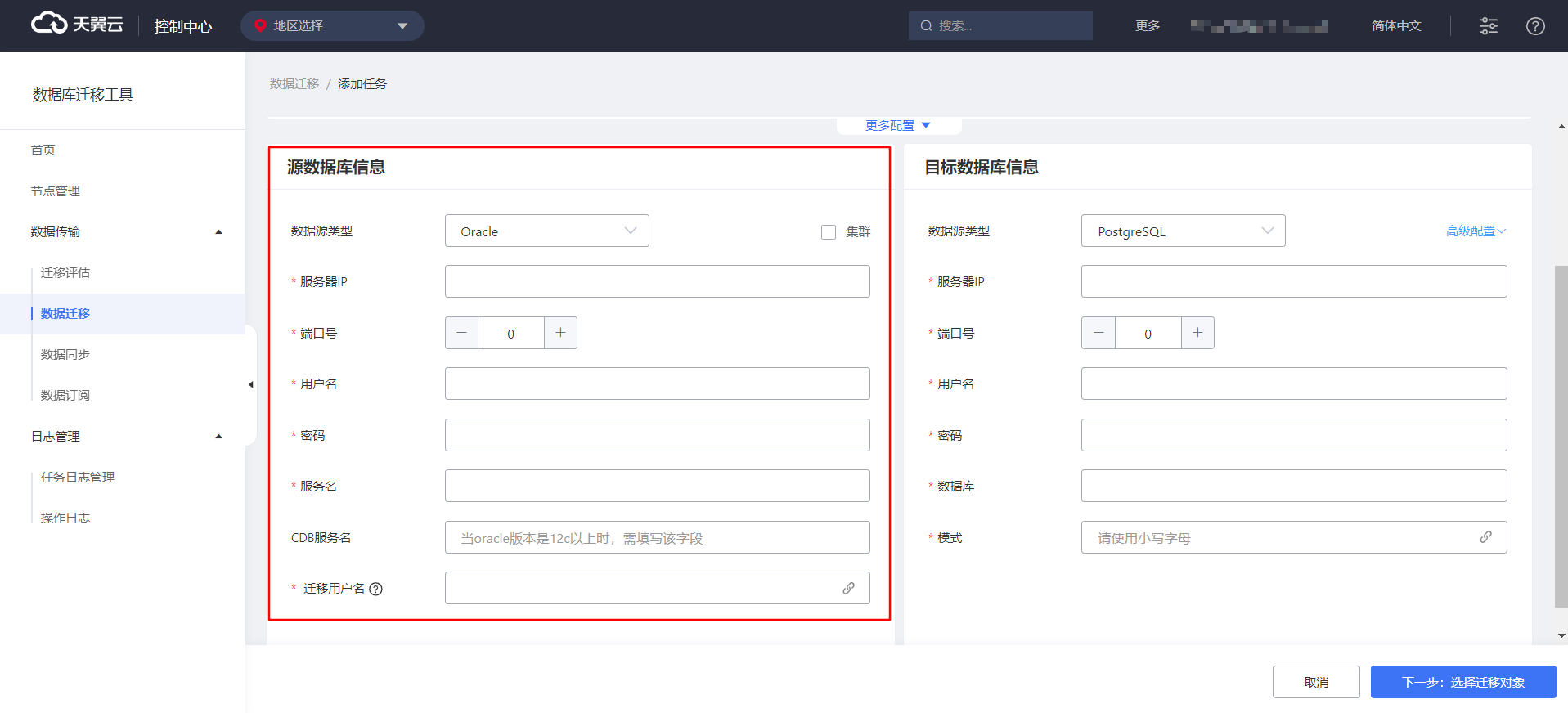The width and height of the screenshot is (1568, 713).
Task: Click target 数据库 input field
Action: [x=1294, y=486]
